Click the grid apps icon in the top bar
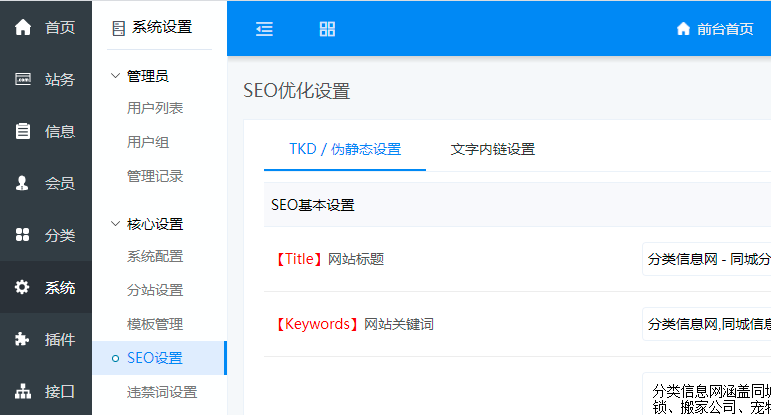This screenshot has width=771, height=415. (x=327, y=29)
